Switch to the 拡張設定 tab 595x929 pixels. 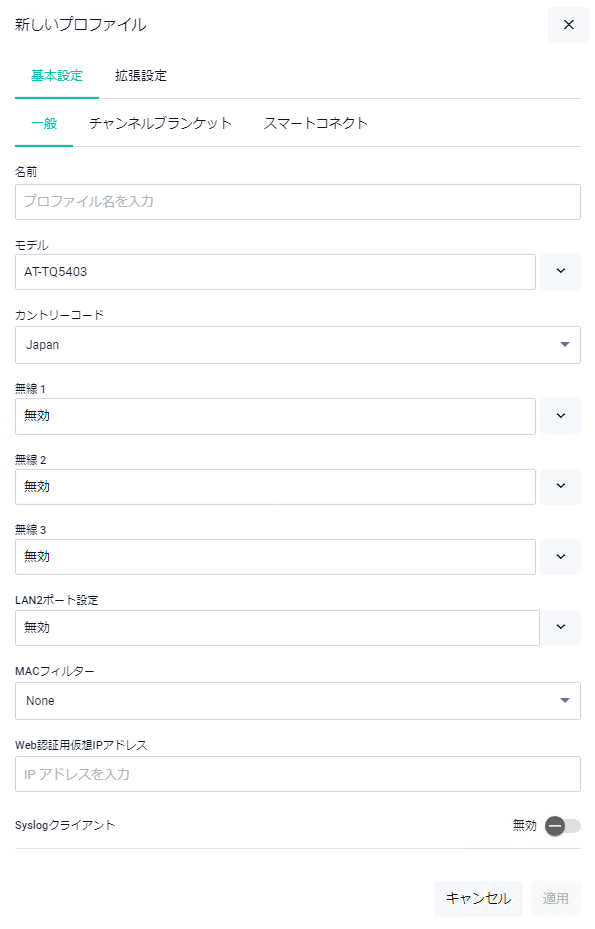(x=140, y=76)
